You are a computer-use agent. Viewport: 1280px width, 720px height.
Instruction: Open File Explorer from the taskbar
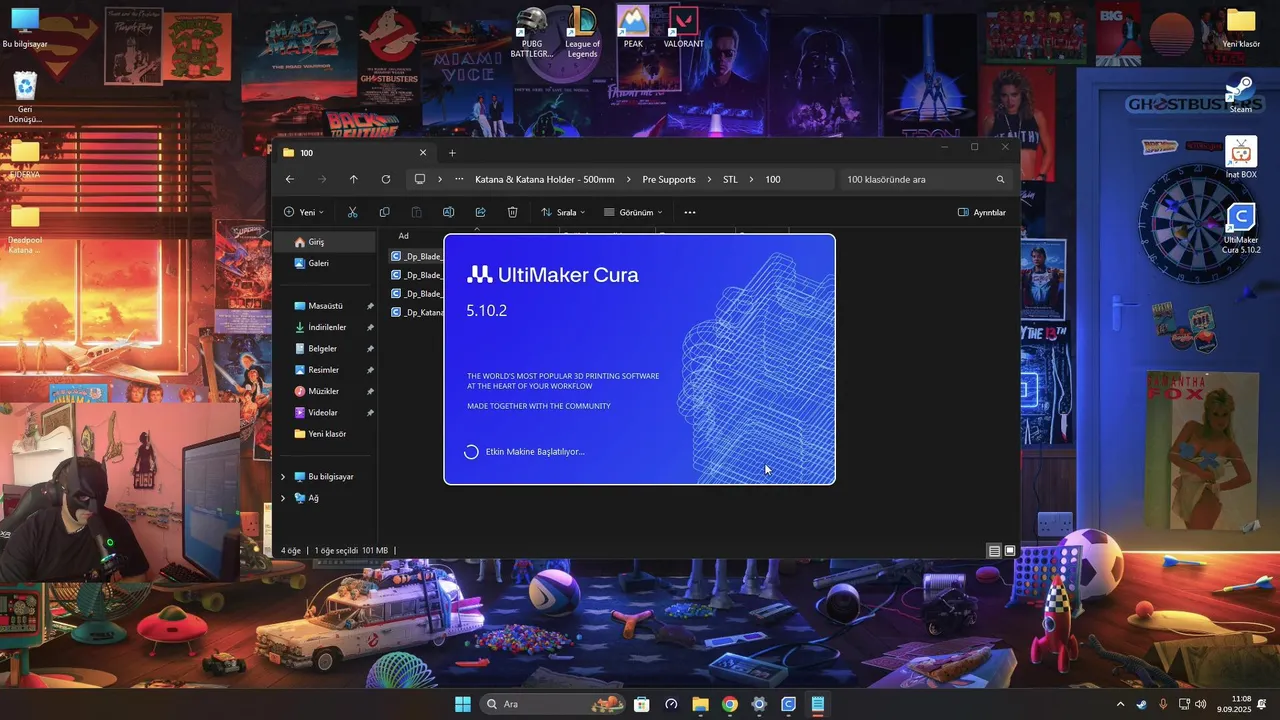click(x=700, y=704)
